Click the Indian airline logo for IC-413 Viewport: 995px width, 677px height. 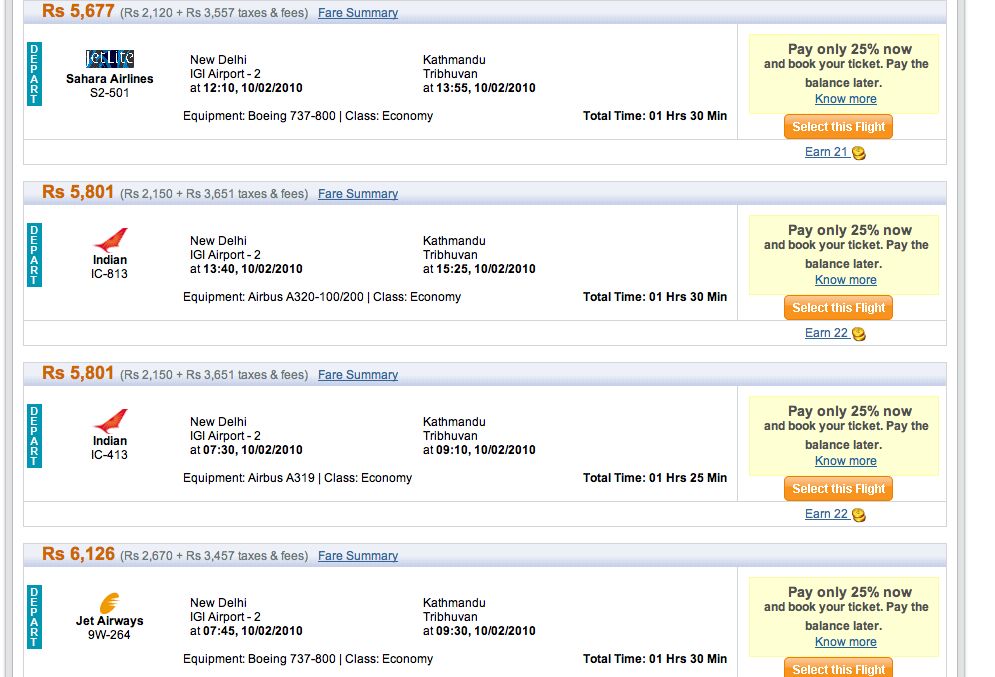tap(110, 421)
